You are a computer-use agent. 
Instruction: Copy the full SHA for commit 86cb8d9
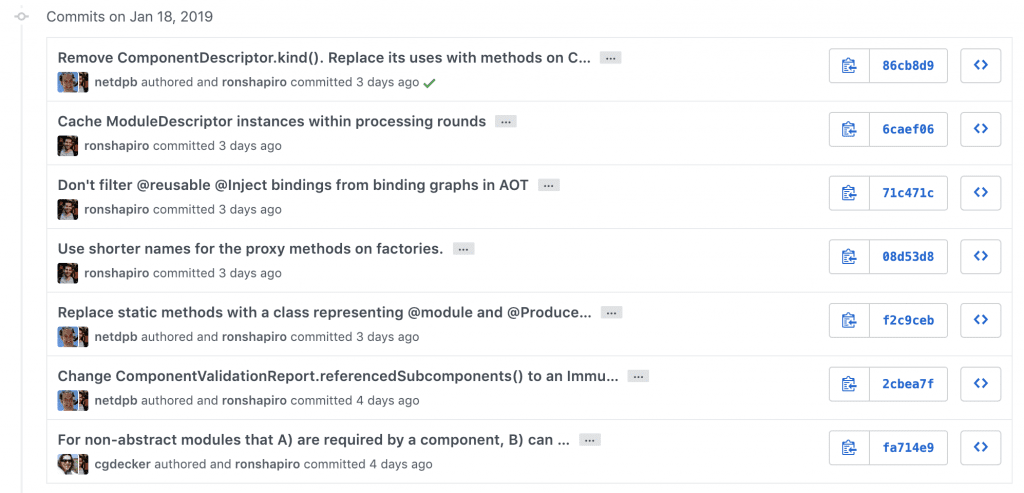tap(849, 66)
